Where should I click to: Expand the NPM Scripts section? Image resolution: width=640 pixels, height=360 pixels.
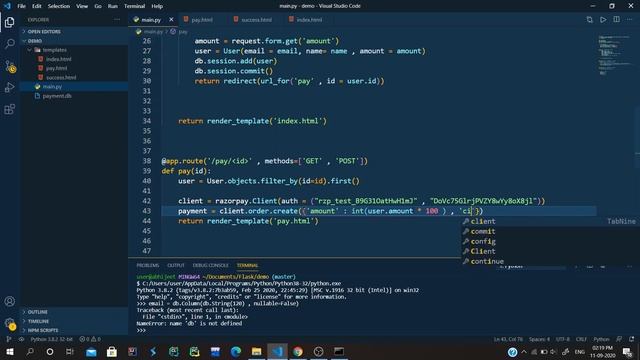pos(74,330)
